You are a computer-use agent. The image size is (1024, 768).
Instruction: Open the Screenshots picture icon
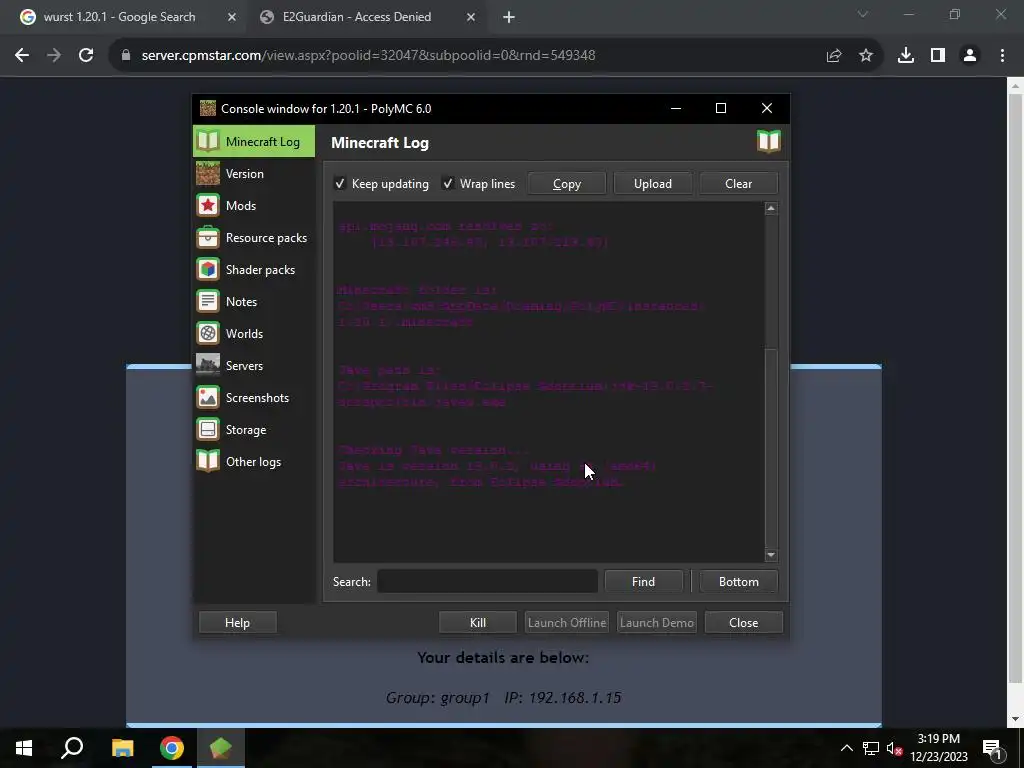(x=208, y=397)
